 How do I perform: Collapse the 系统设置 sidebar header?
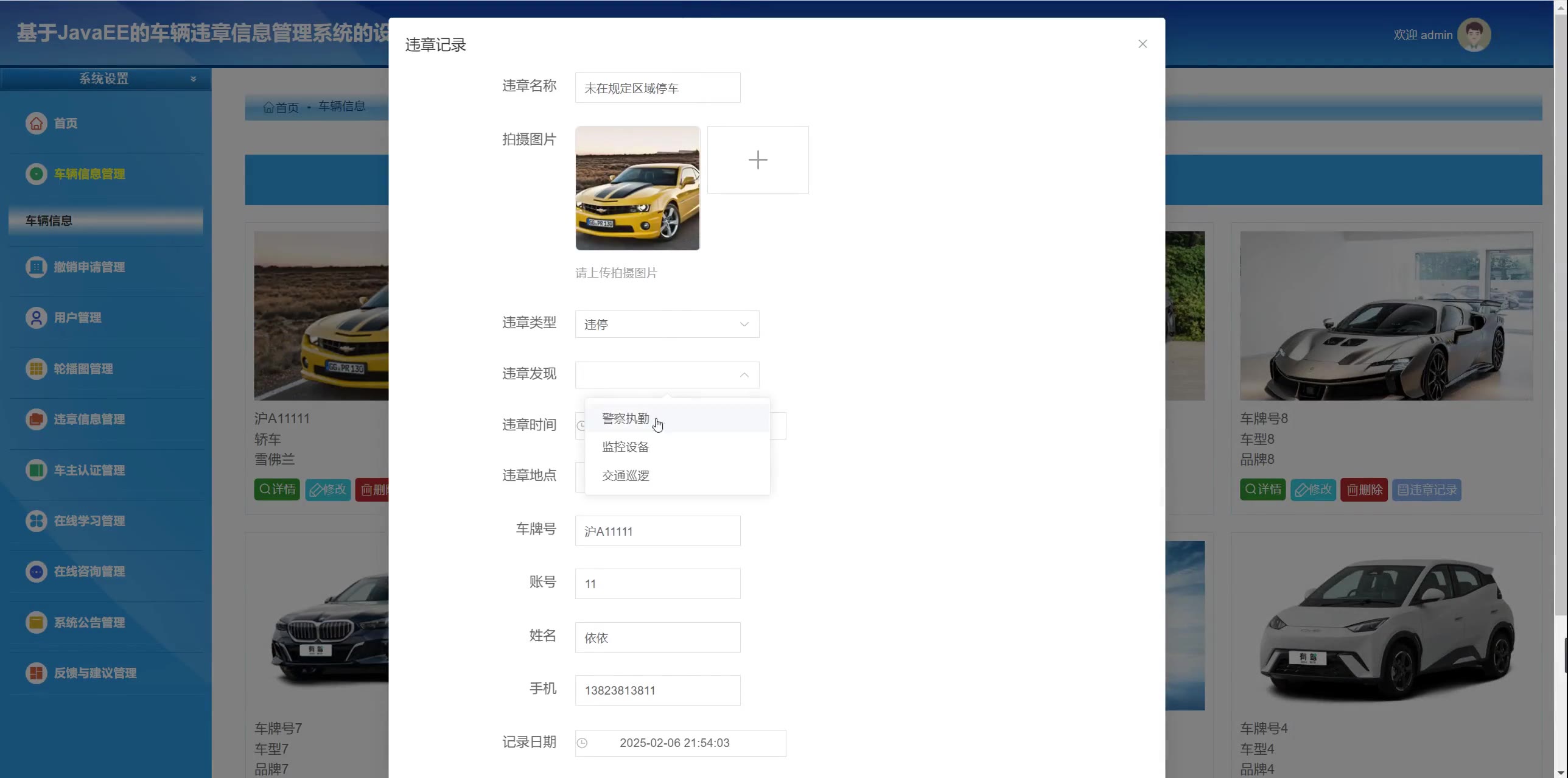pyautogui.click(x=105, y=79)
